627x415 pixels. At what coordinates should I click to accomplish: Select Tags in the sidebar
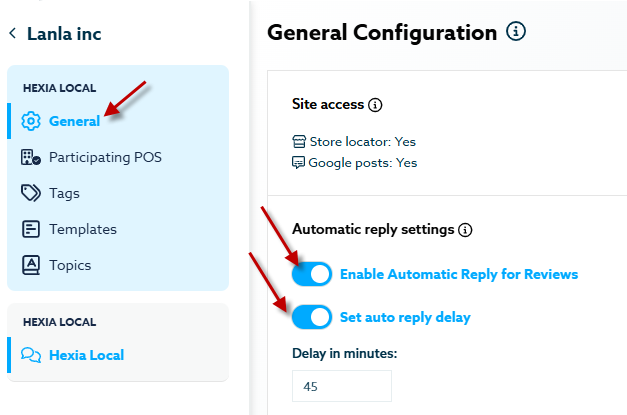click(64, 193)
